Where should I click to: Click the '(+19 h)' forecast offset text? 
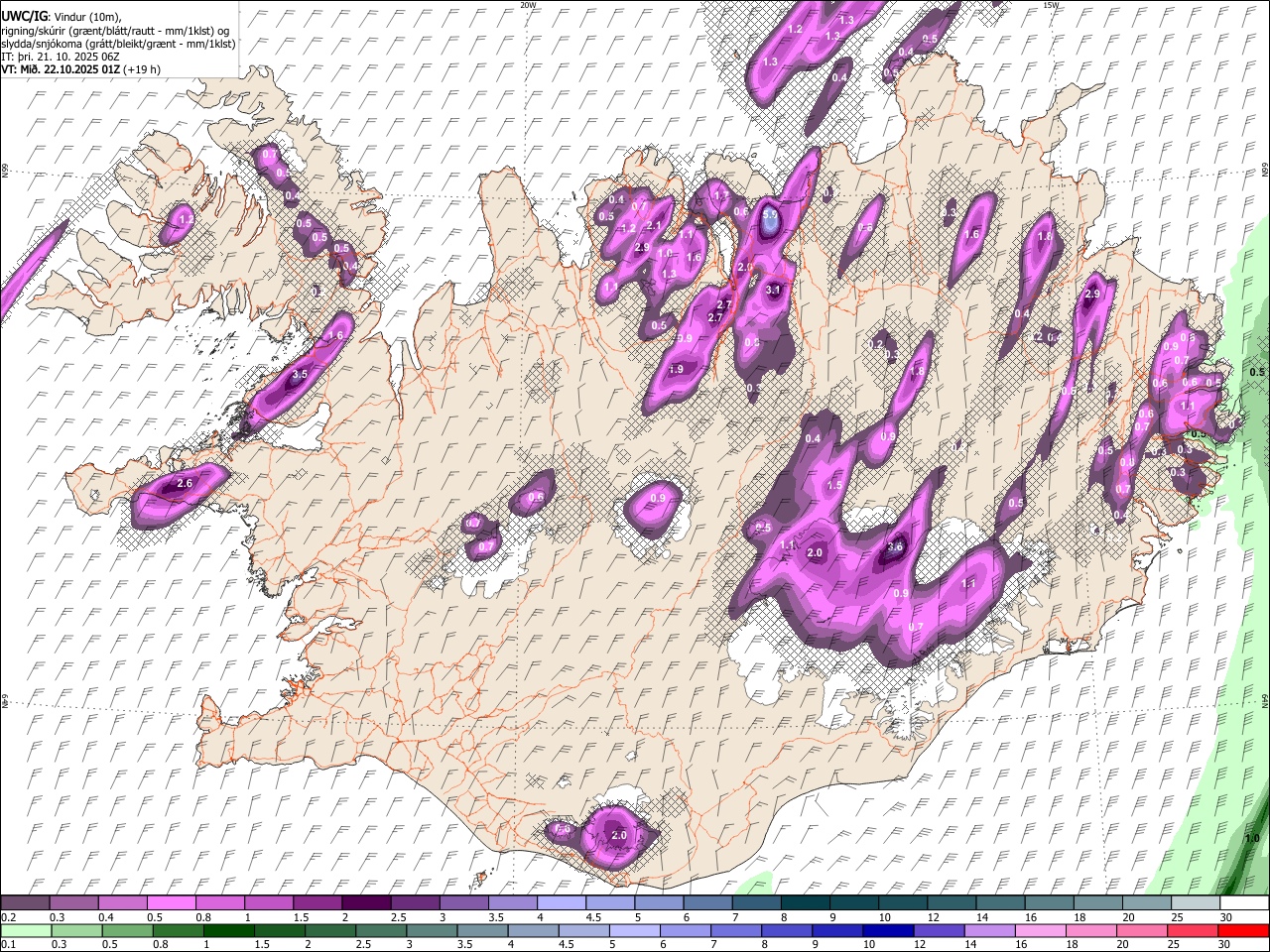[142, 69]
